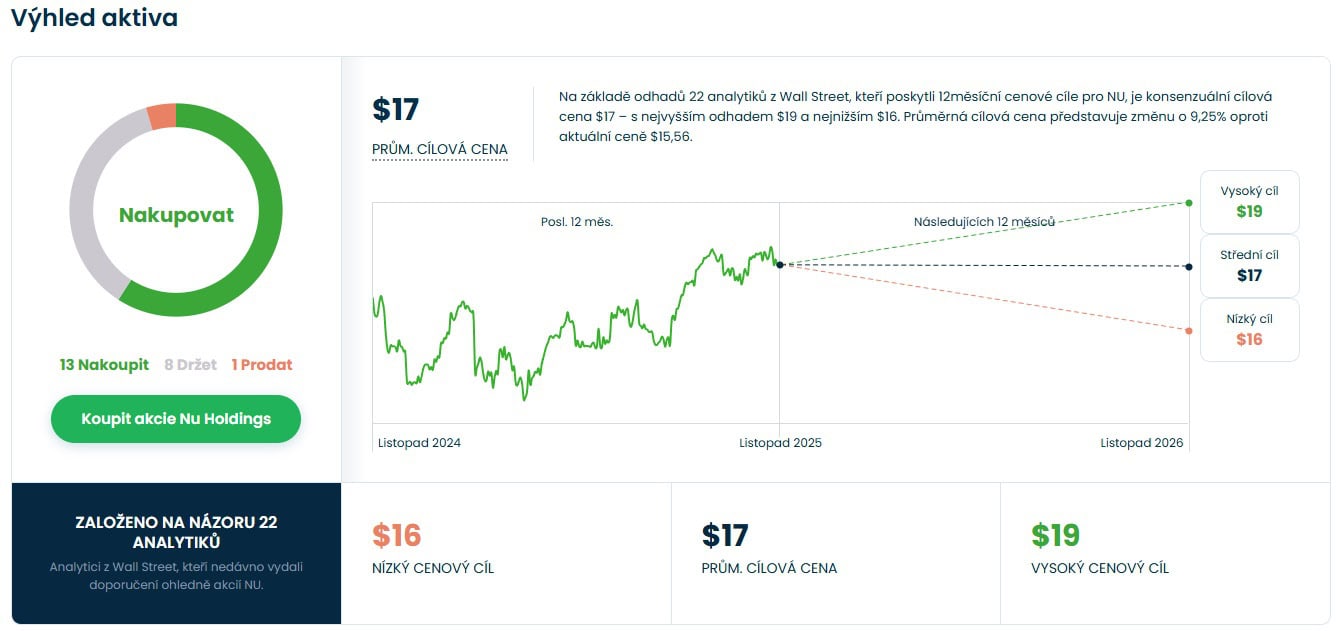Click the underlined PRŮM. CÍLOVÁ CENA label under the top $17
The image size is (1336, 631).
coord(440,150)
